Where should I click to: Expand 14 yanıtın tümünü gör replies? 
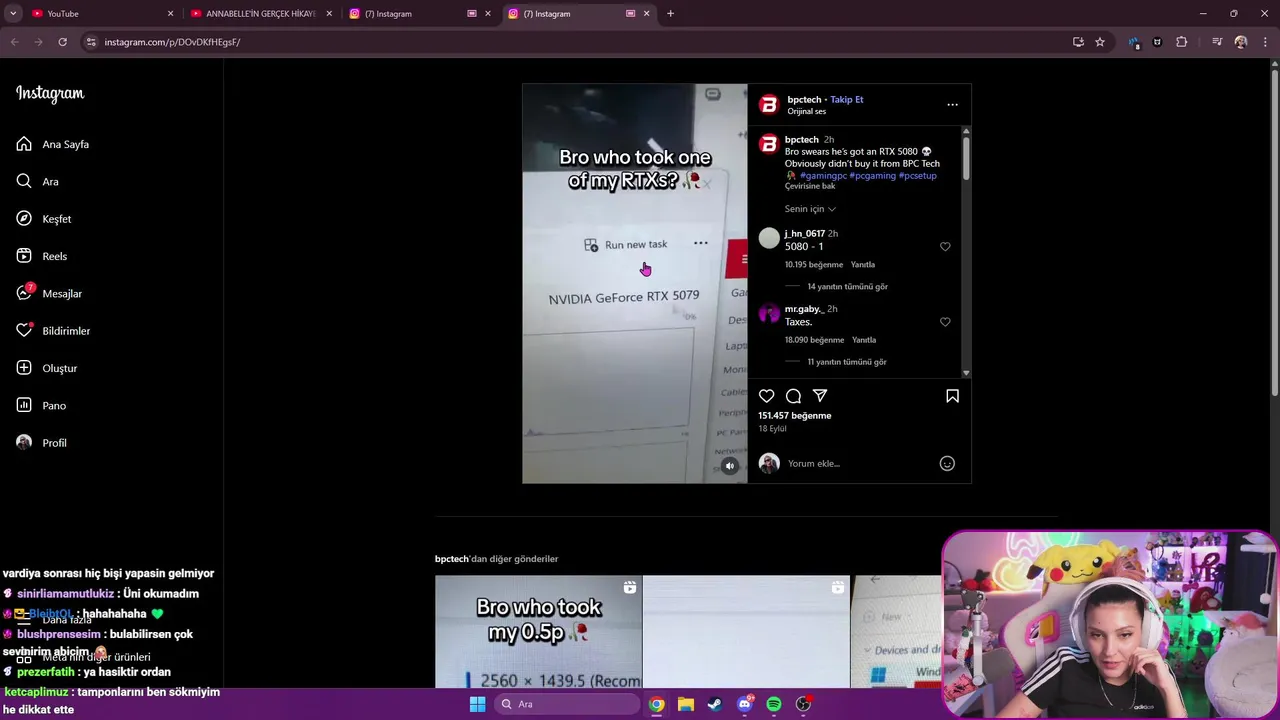(x=847, y=286)
